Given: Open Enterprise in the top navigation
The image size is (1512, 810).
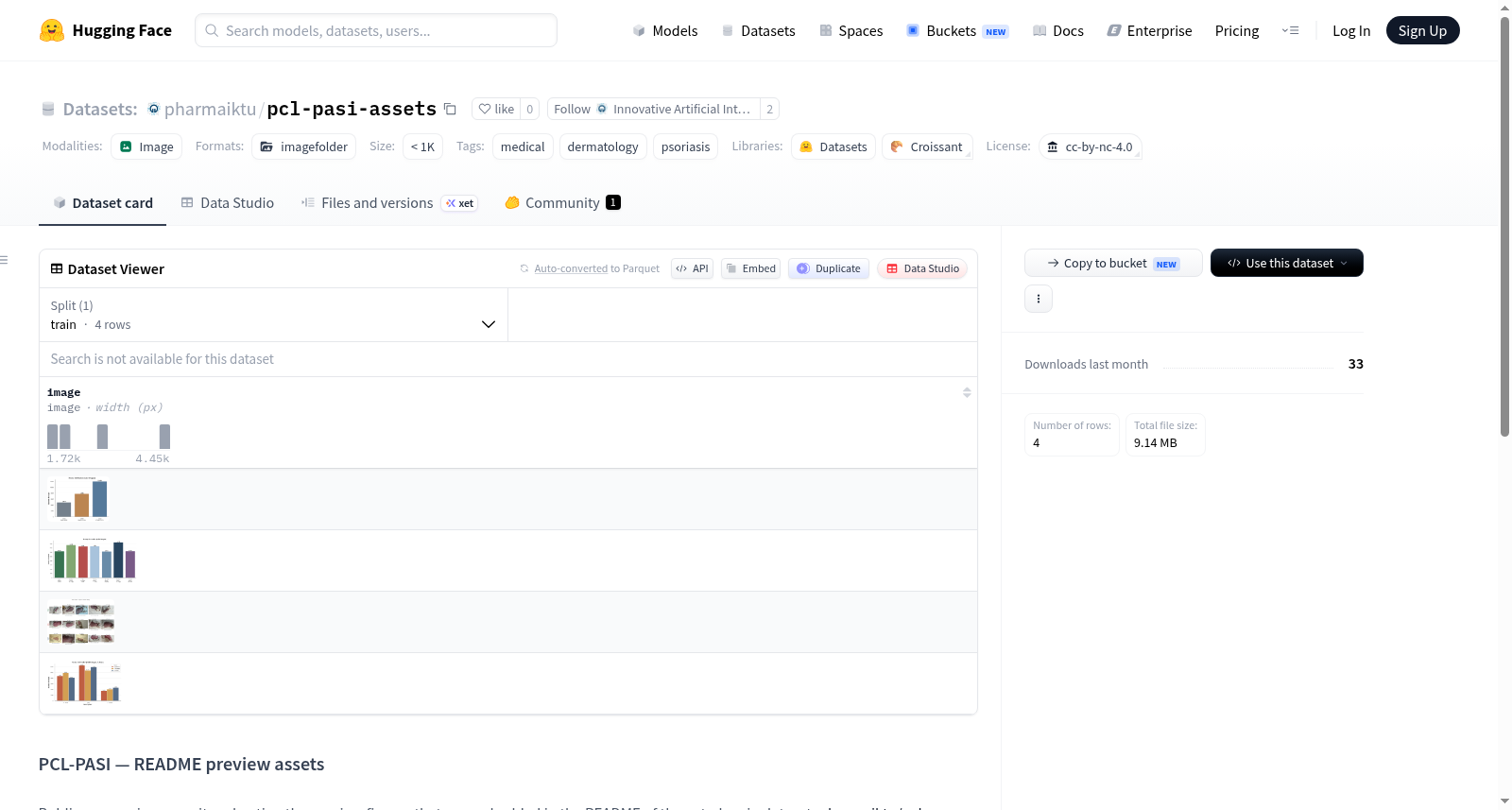Looking at the screenshot, I should pyautogui.click(x=1150, y=30).
